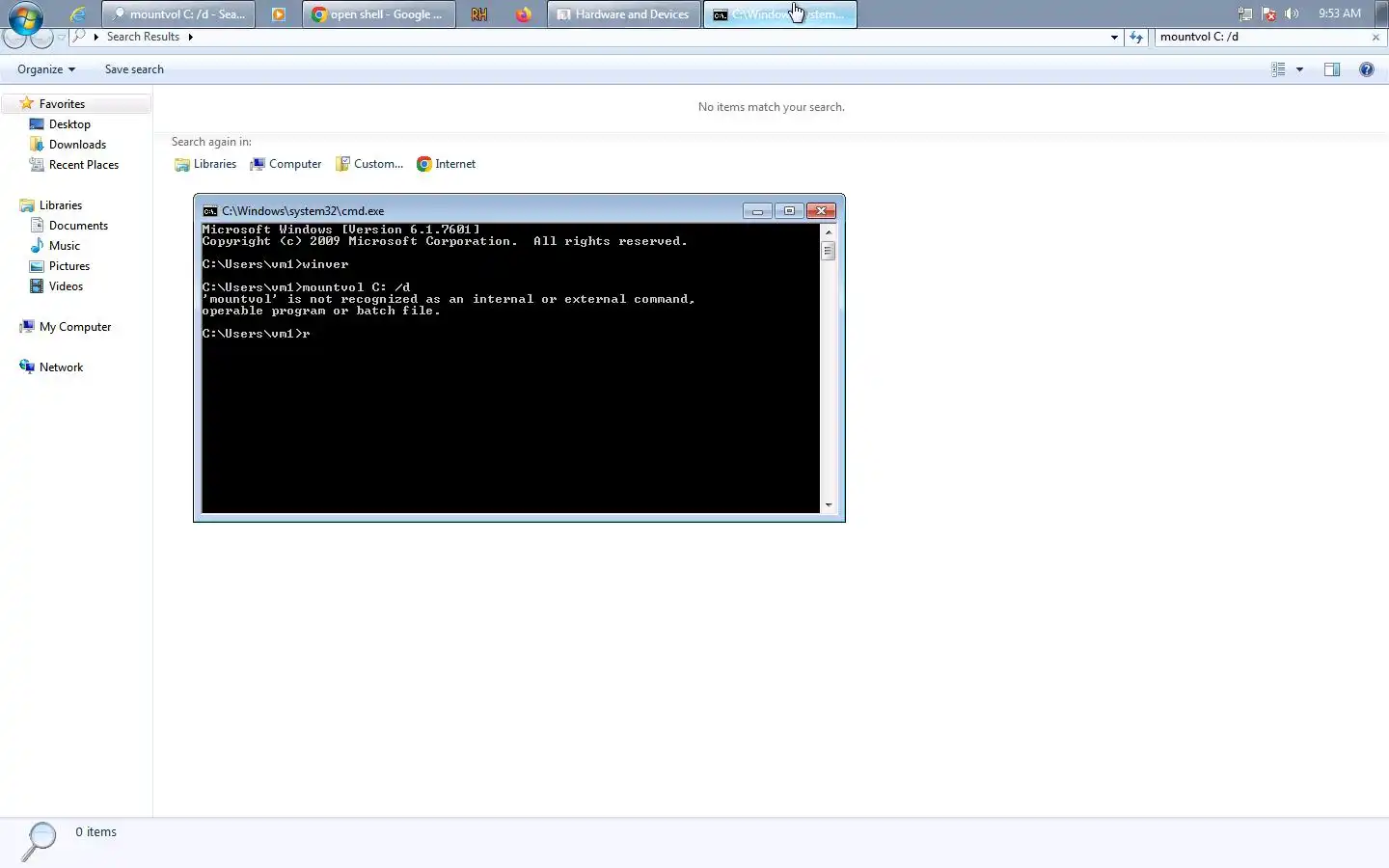Select Libraries in navigation pane
This screenshot has height=868, width=1389.
60,205
